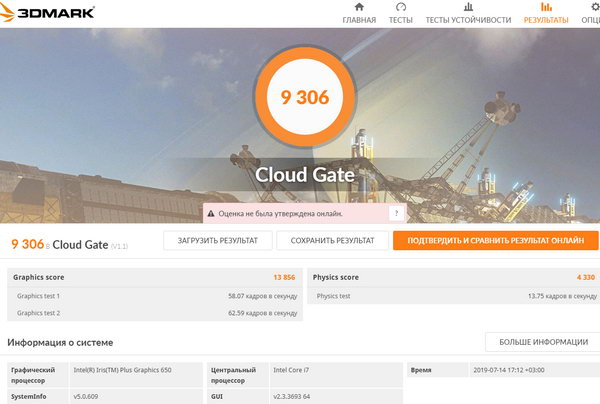The height and width of the screenshot is (404, 600).
Task: Click the 3DMark logo
Action: coord(47,12)
